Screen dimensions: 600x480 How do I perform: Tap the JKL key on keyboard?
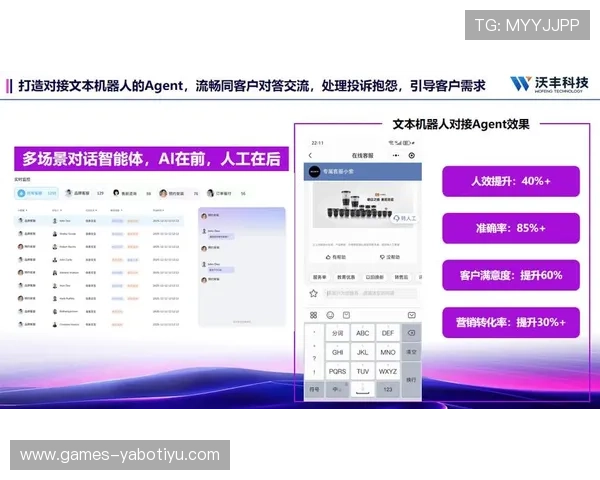pos(362,352)
